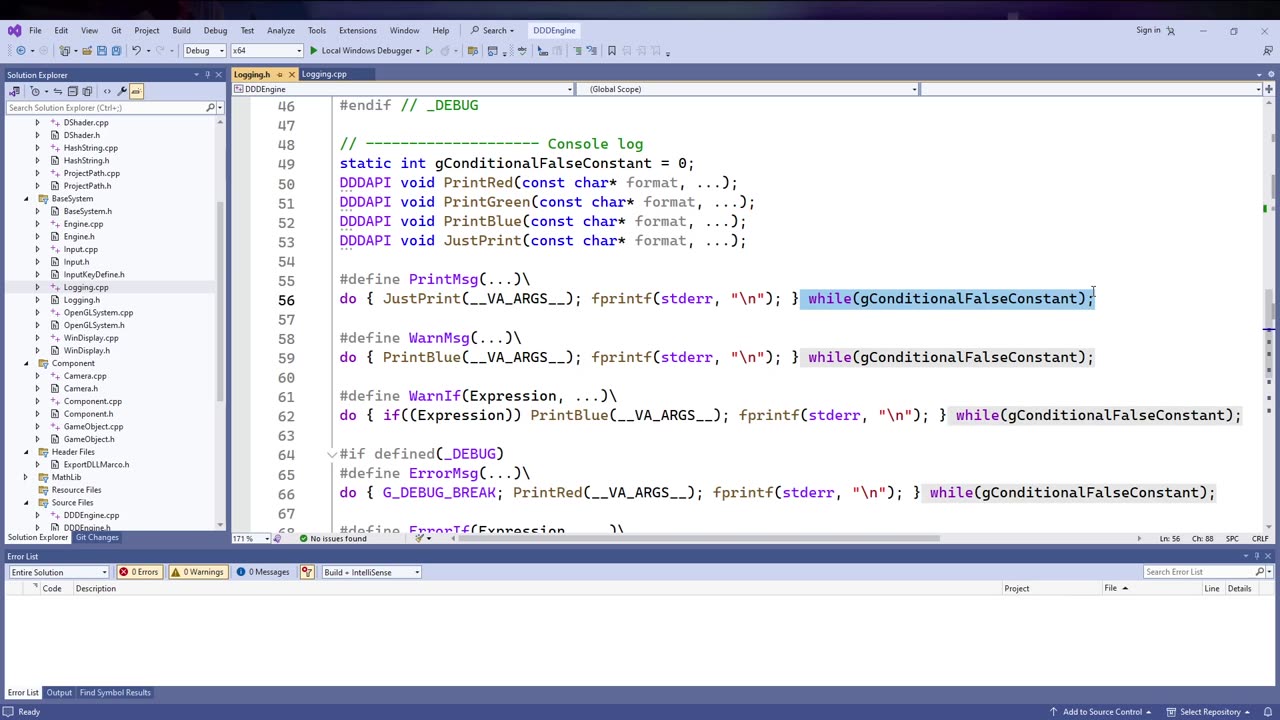The height and width of the screenshot is (720, 1280).
Task: Collapse the Component folder node
Action: [x=27, y=363]
